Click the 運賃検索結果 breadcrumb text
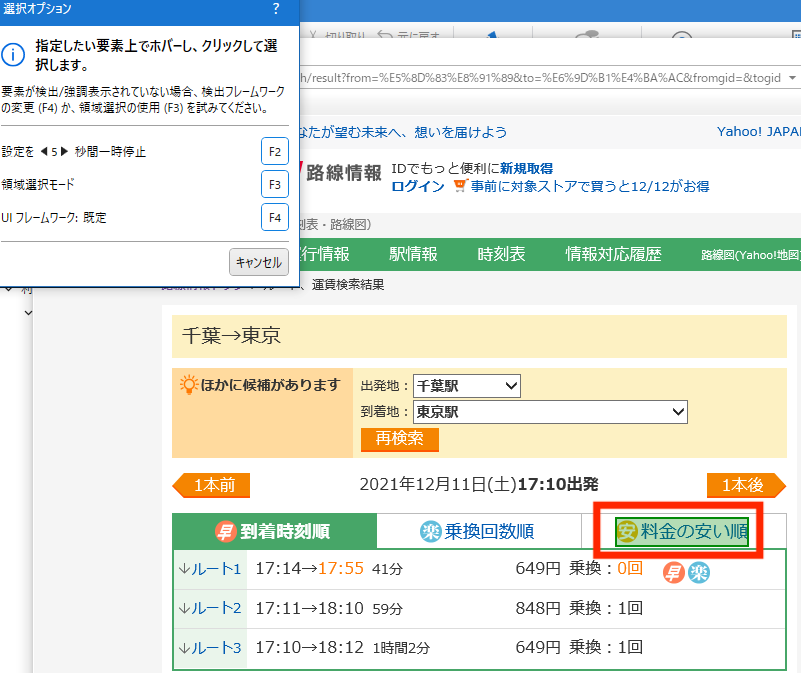This screenshot has width=801, height=673. pyautogui.click(x=348, y=285)
